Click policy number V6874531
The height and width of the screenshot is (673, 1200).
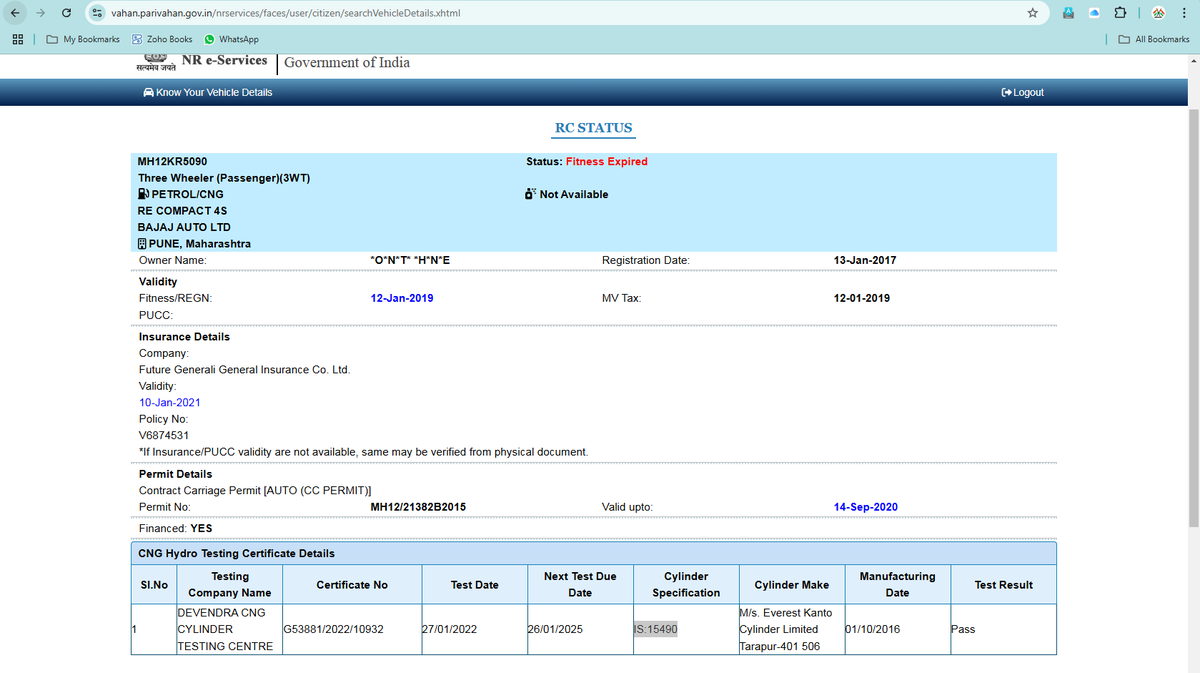164,435
